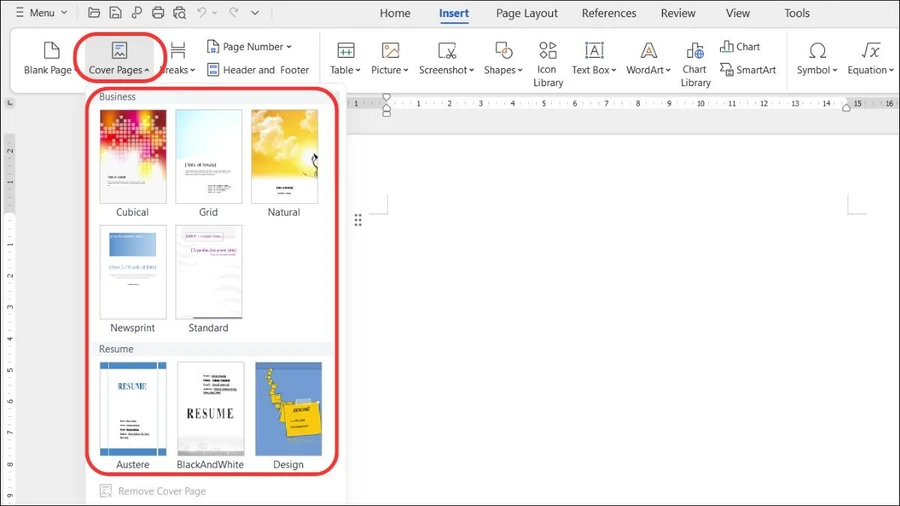Click the Save icon in quick access
This screenshot has width=900, height=506.
(x=115, y=13)
